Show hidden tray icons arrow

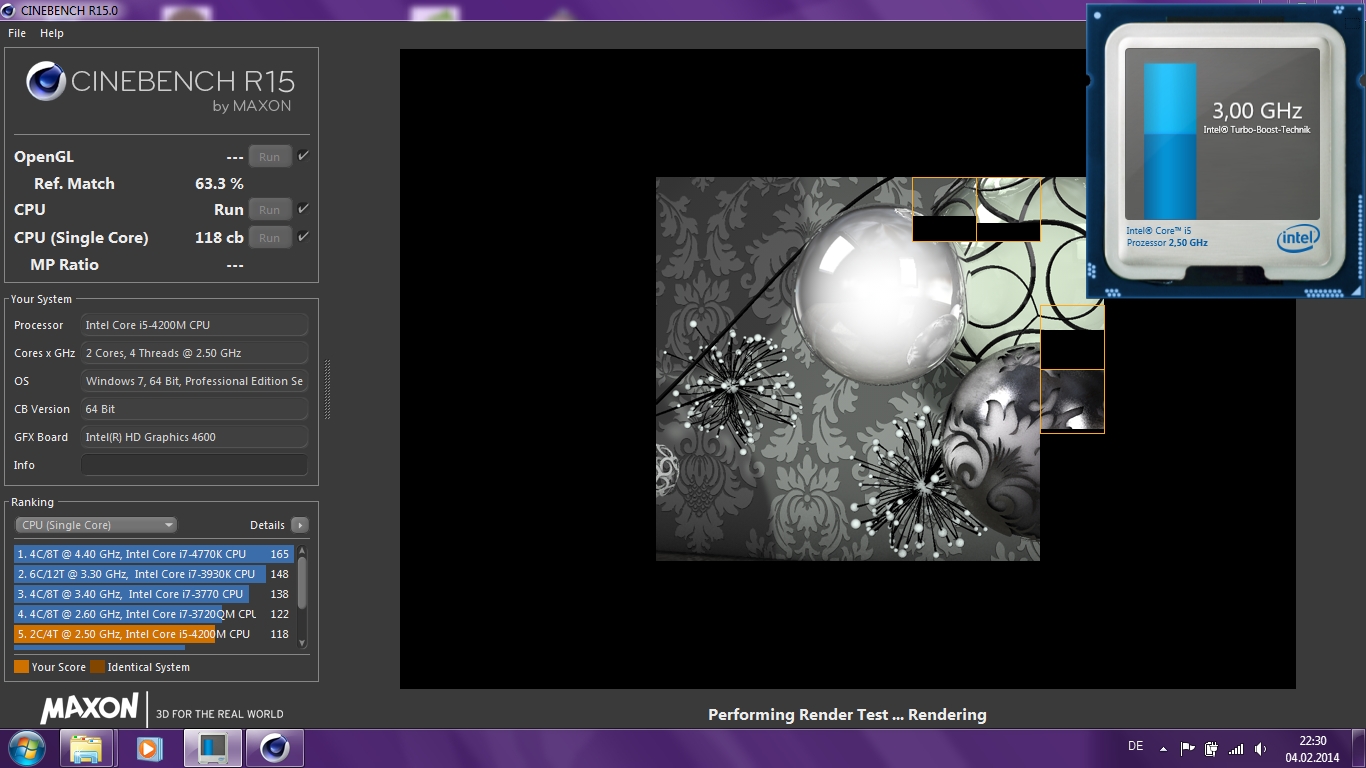tap(1163, 748)
